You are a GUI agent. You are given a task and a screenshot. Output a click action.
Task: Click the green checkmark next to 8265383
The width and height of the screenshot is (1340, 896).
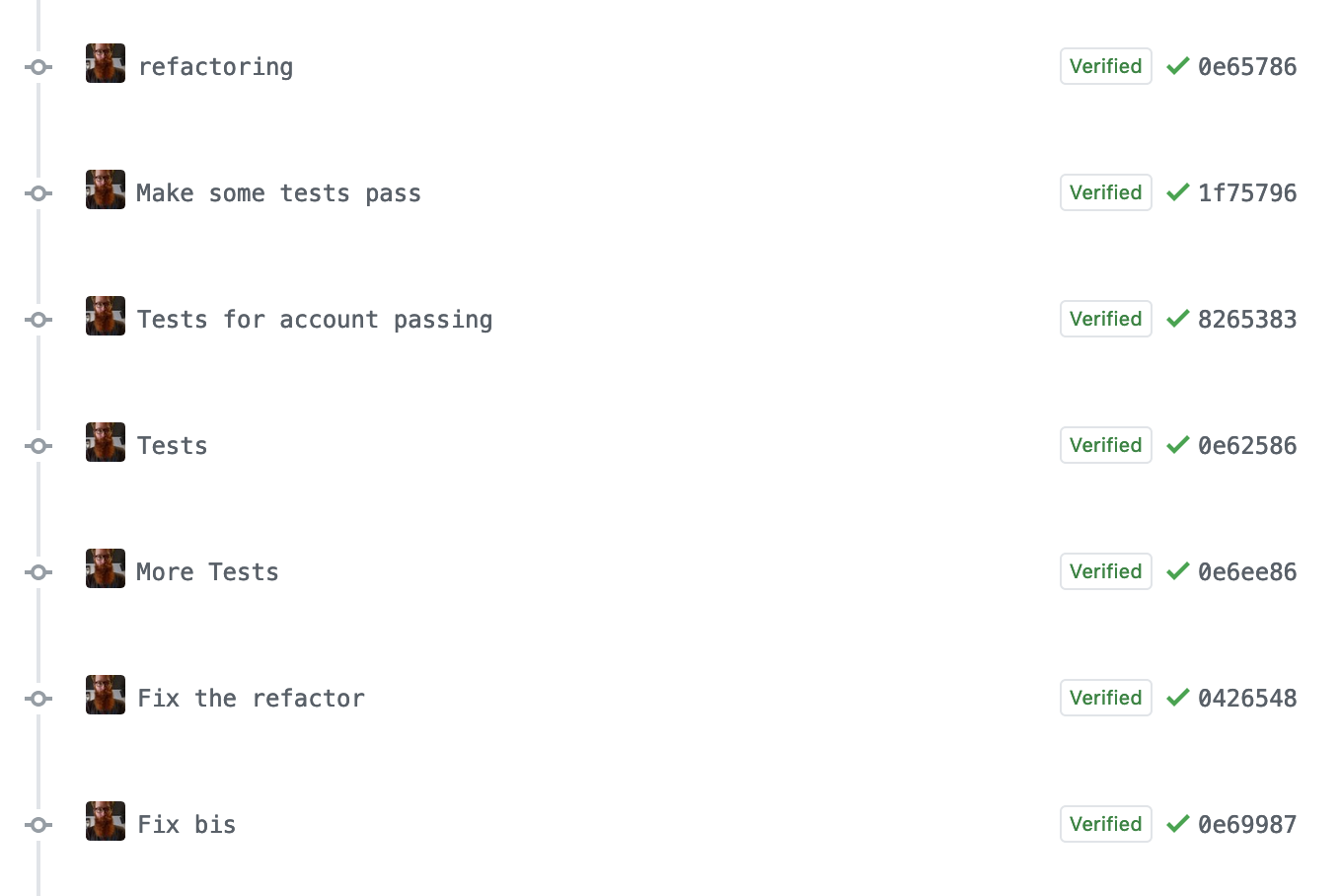point(1177,319)
